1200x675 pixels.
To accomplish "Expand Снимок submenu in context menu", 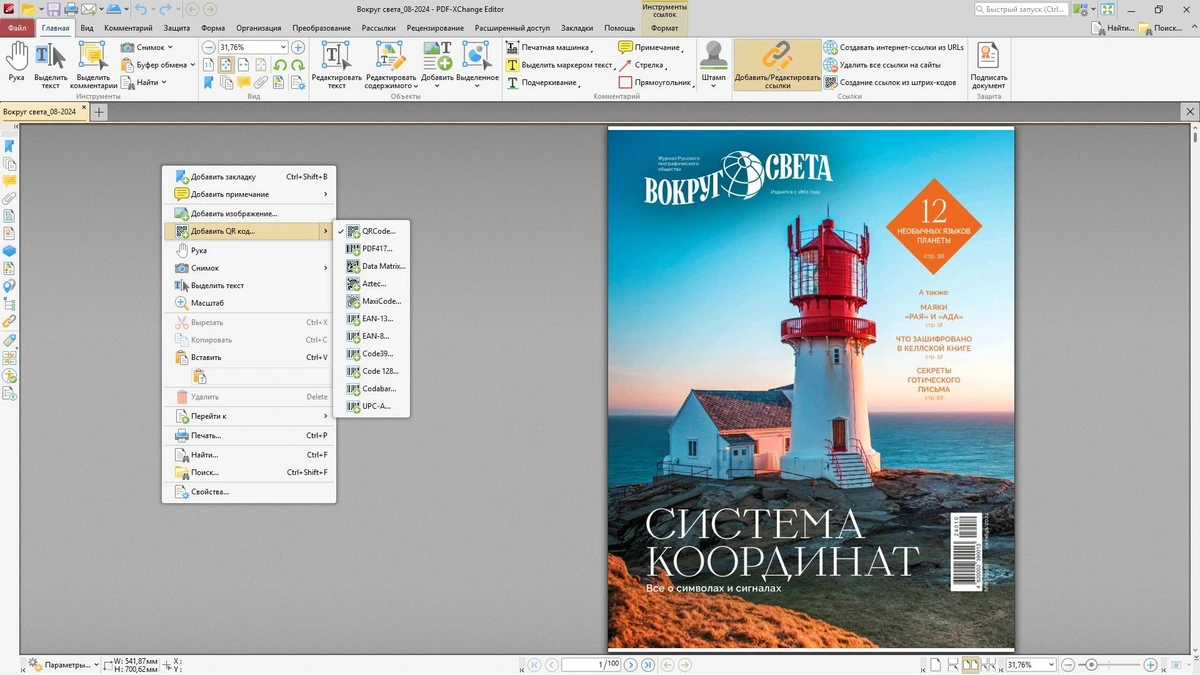I will 249,268.
